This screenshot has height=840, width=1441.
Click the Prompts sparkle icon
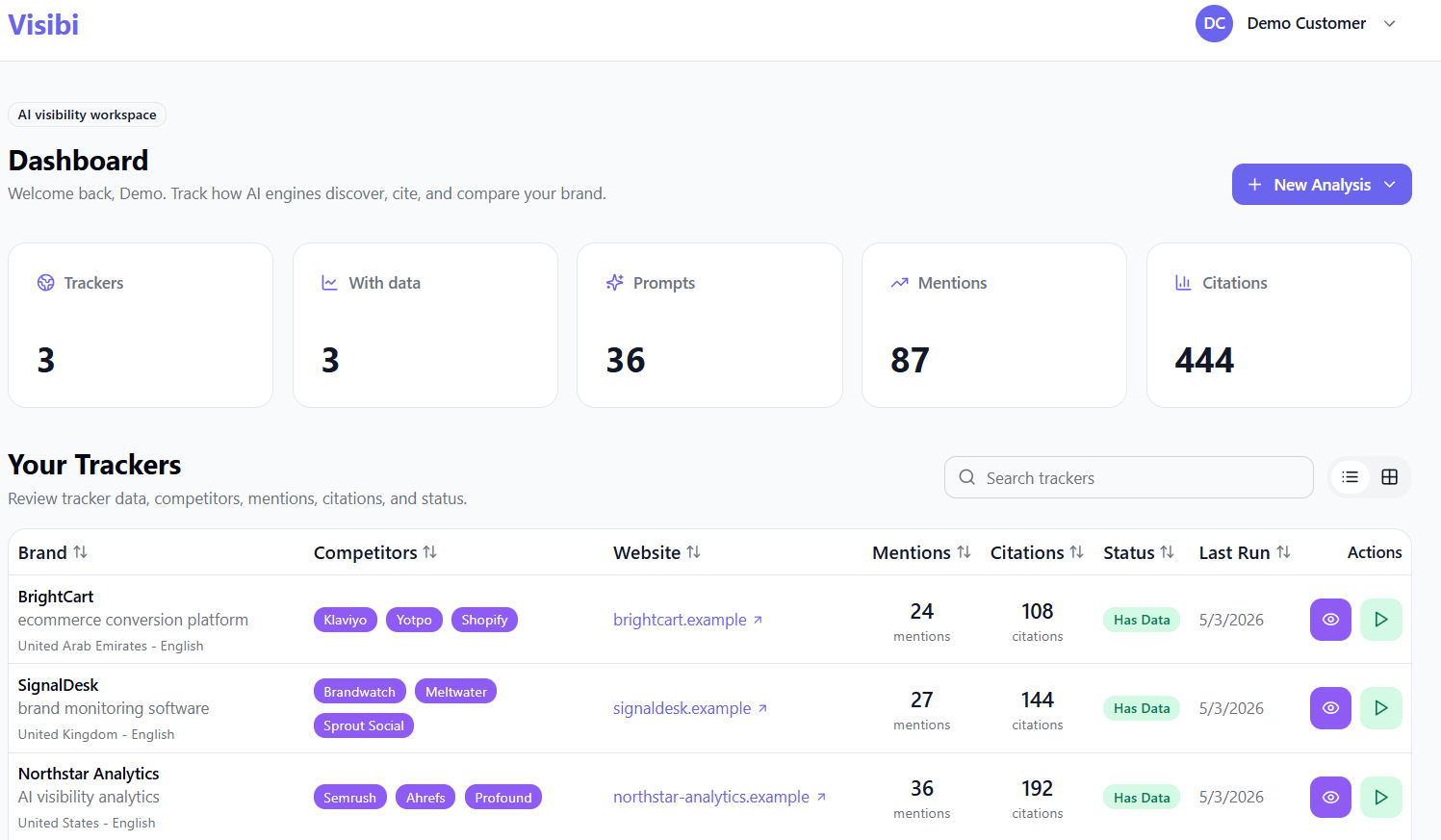pos(614,283)
